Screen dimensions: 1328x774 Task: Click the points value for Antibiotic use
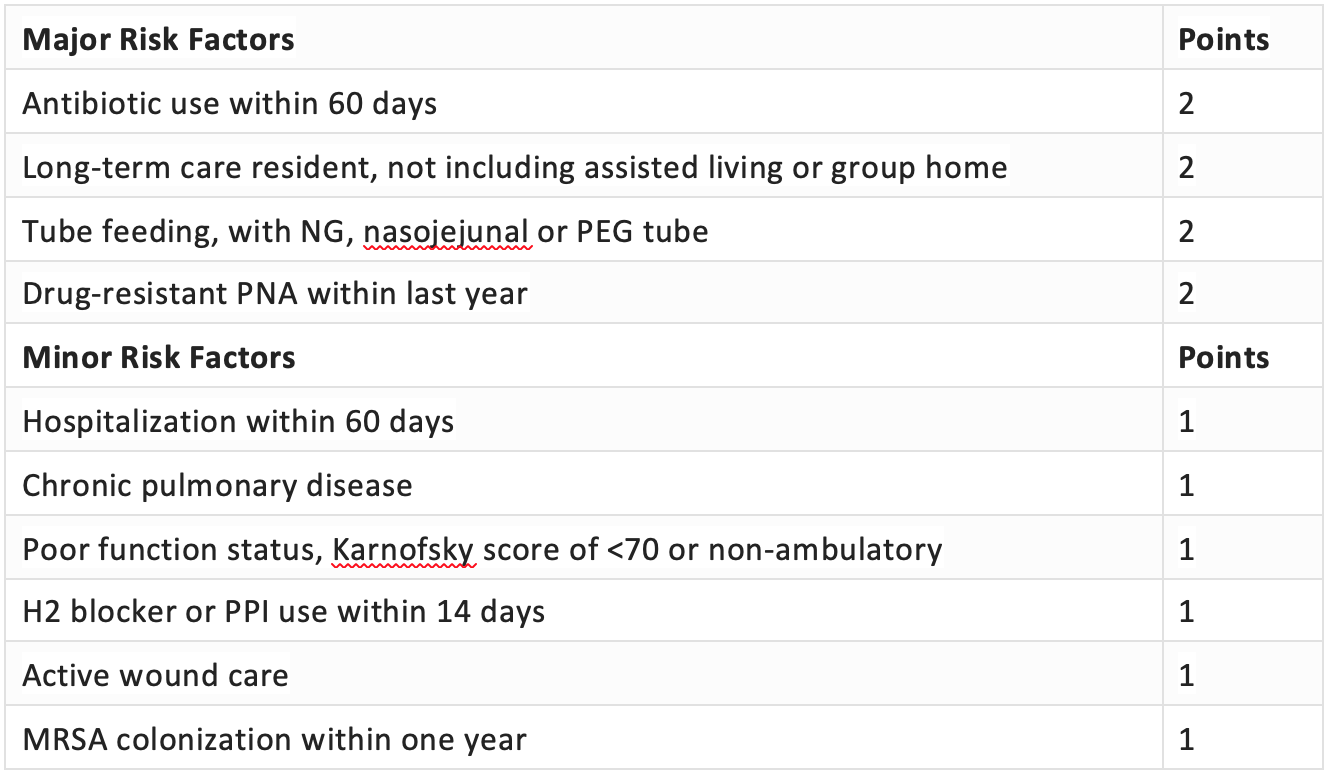pyautogui.click(x=1187, y=103)
